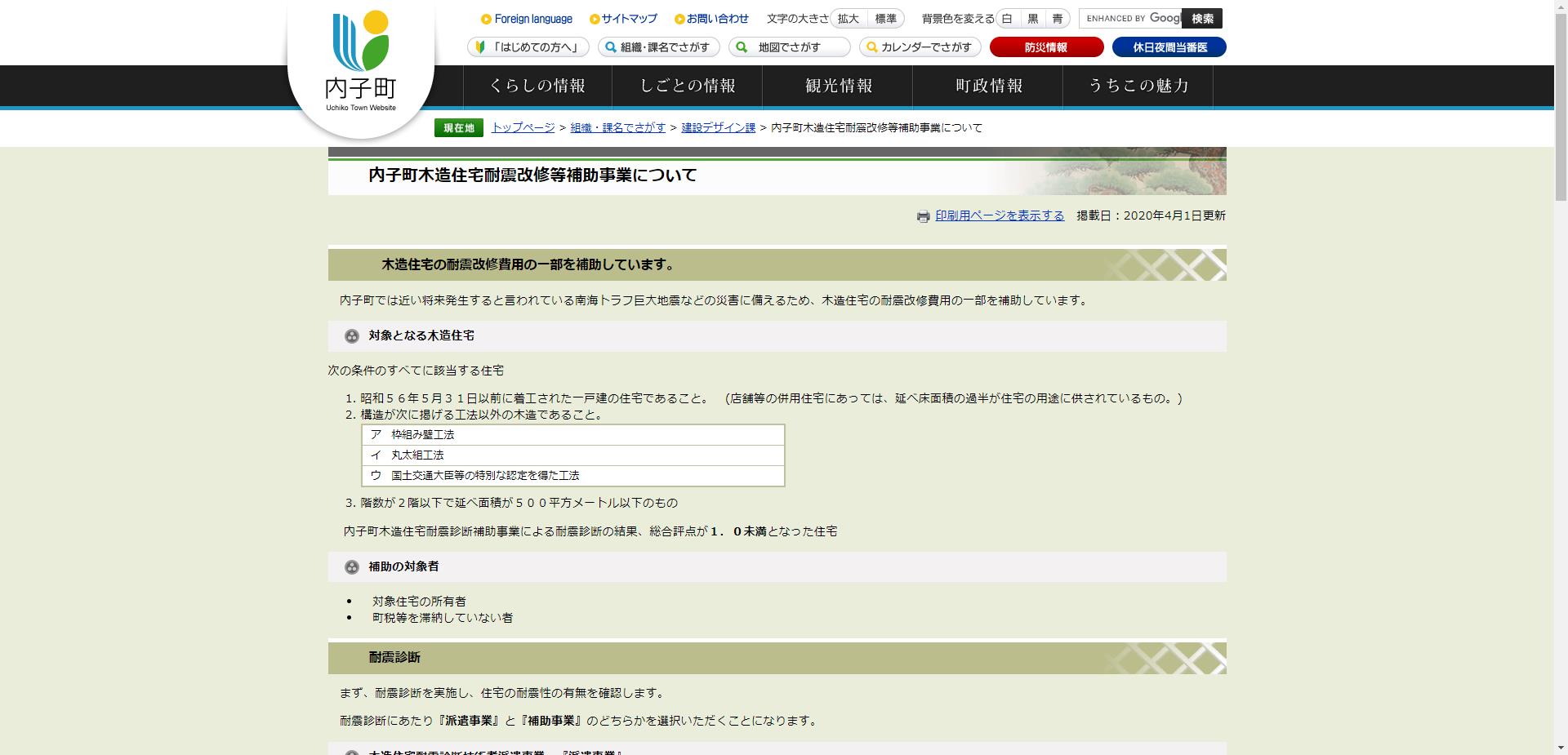The height and width of the screenshot is (755, 1568).
Task: Switch background color to 青
Action: click(x=1059, y=18)
